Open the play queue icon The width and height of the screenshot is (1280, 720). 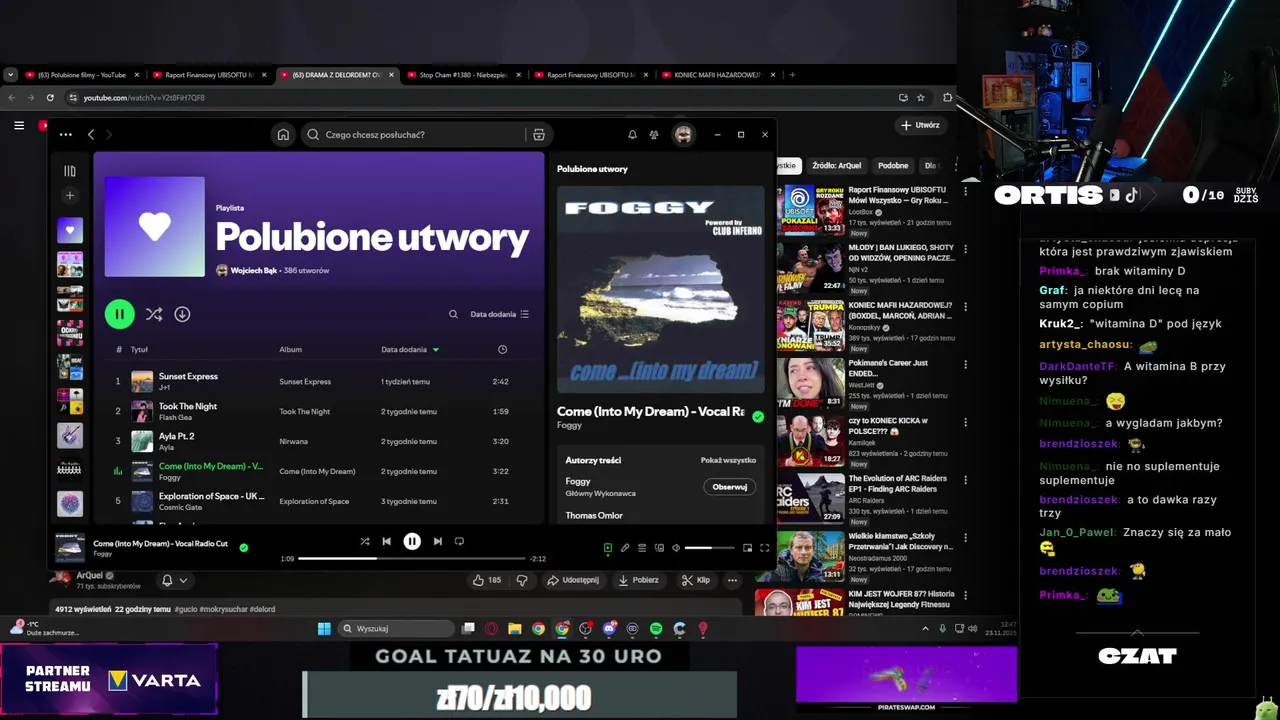642,548
